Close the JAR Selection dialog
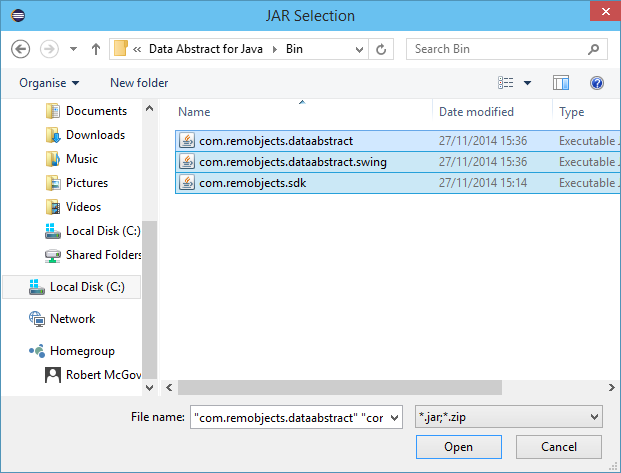 coord(605,11)
